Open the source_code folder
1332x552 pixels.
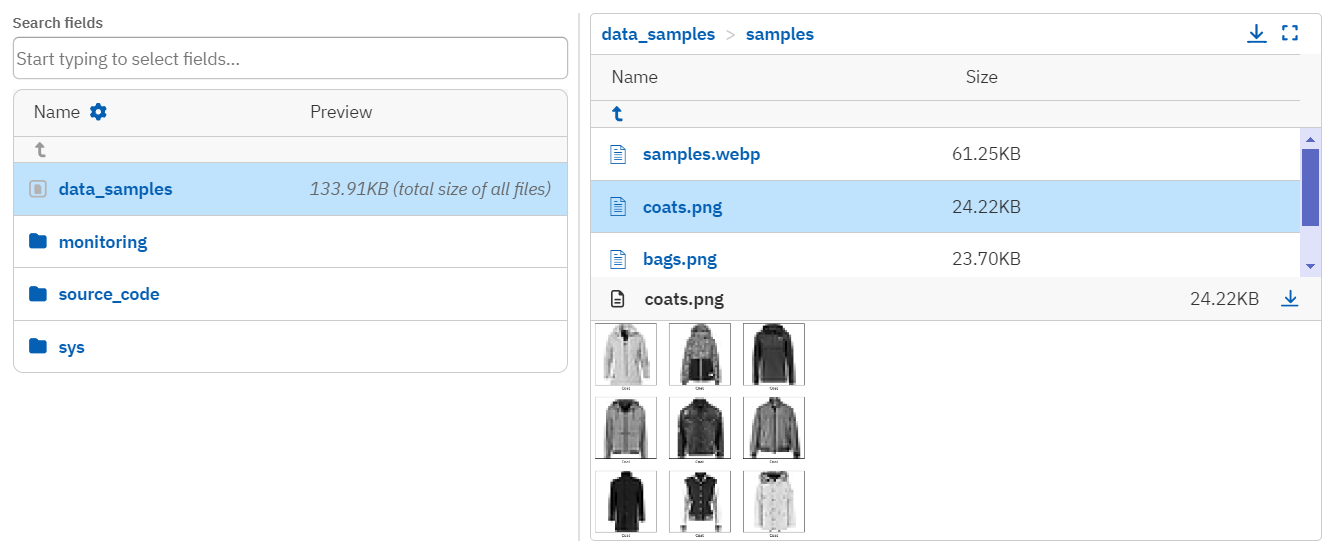pyautogui.click(x=109, y=294)
